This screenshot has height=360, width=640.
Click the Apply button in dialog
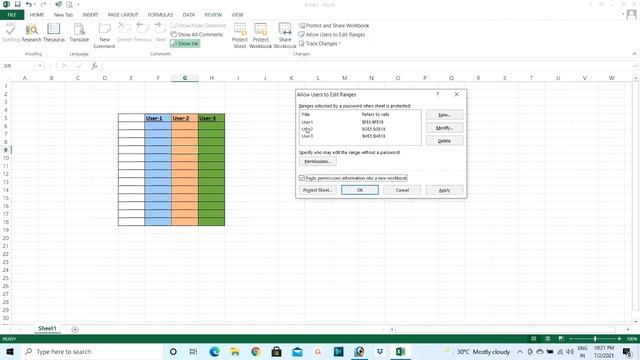point(444,190)
